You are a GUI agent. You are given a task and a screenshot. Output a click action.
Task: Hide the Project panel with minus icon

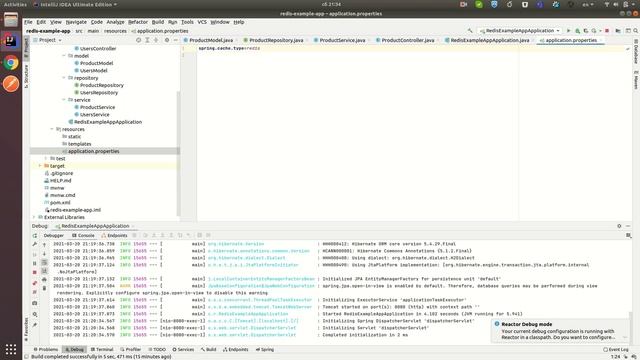[x=176, y=40]
